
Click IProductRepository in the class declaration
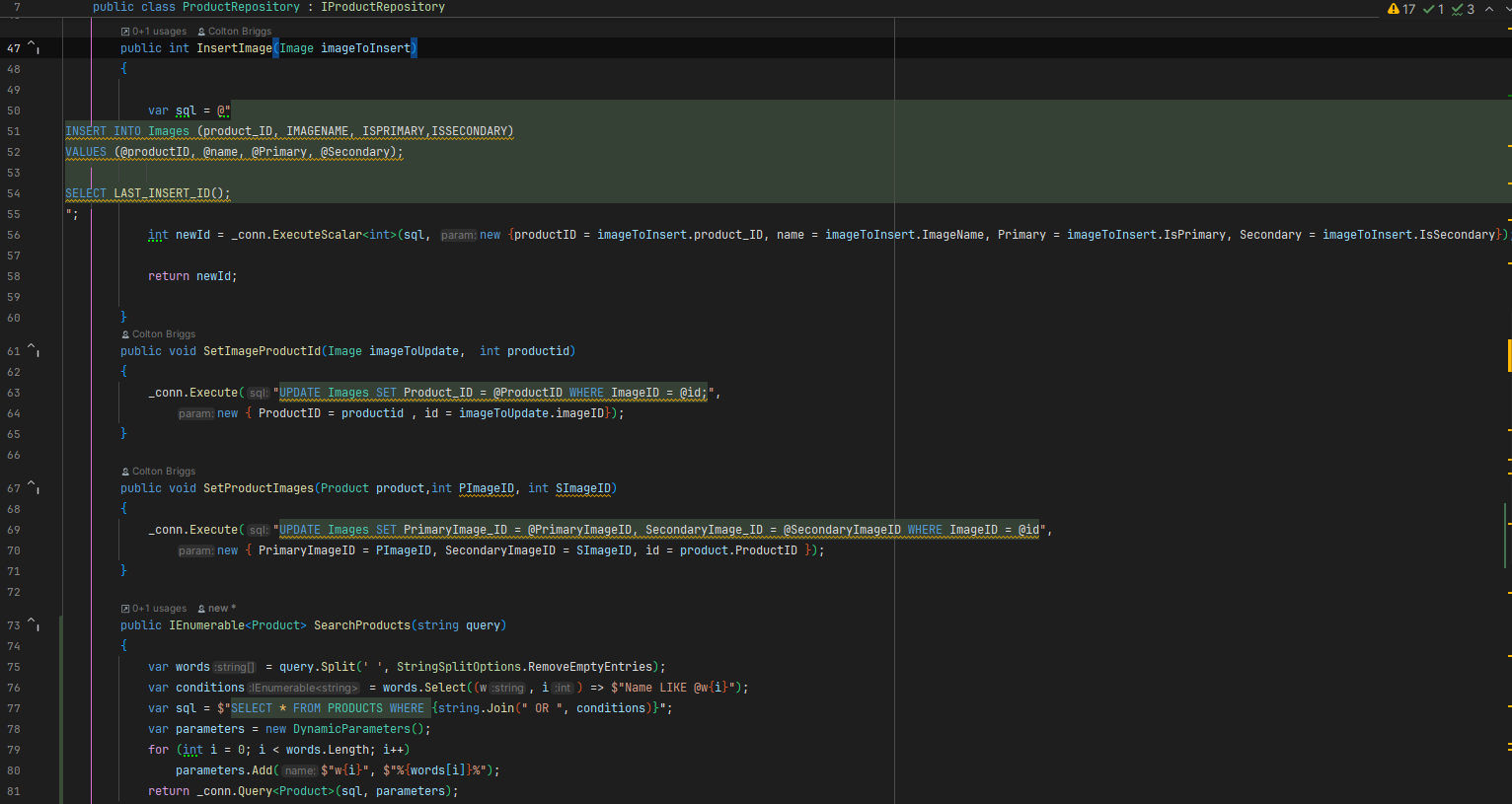tap(383, 7)
